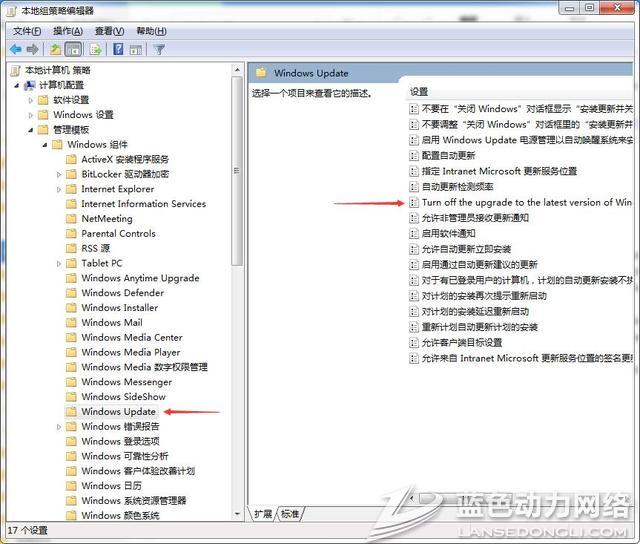Click the Forward arrow toolbar icon
This screenshot has height=544, width=640.
[33, 49]
